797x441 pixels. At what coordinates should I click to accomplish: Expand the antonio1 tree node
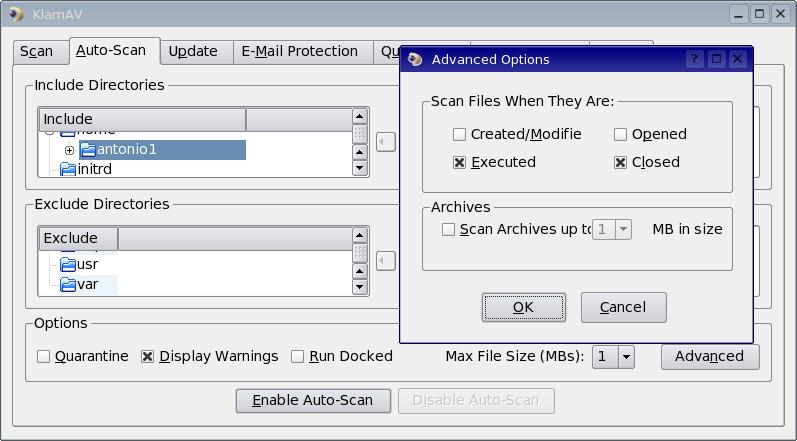coord(69,150)
